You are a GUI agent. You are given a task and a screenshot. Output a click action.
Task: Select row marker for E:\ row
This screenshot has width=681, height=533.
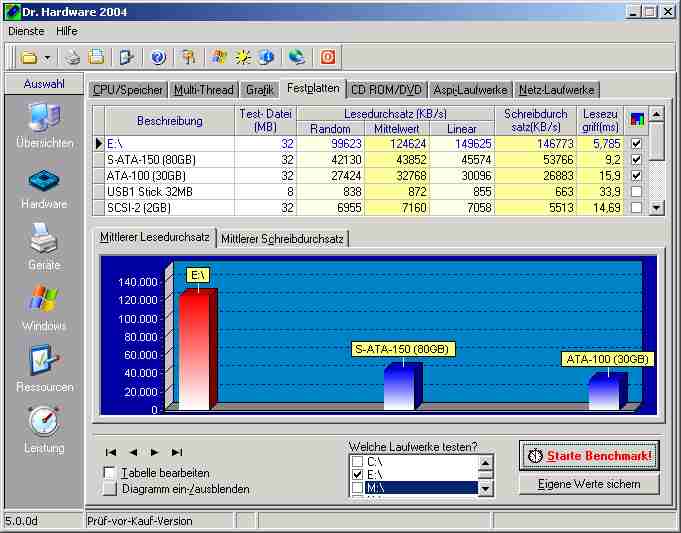[x=99, y=143]
